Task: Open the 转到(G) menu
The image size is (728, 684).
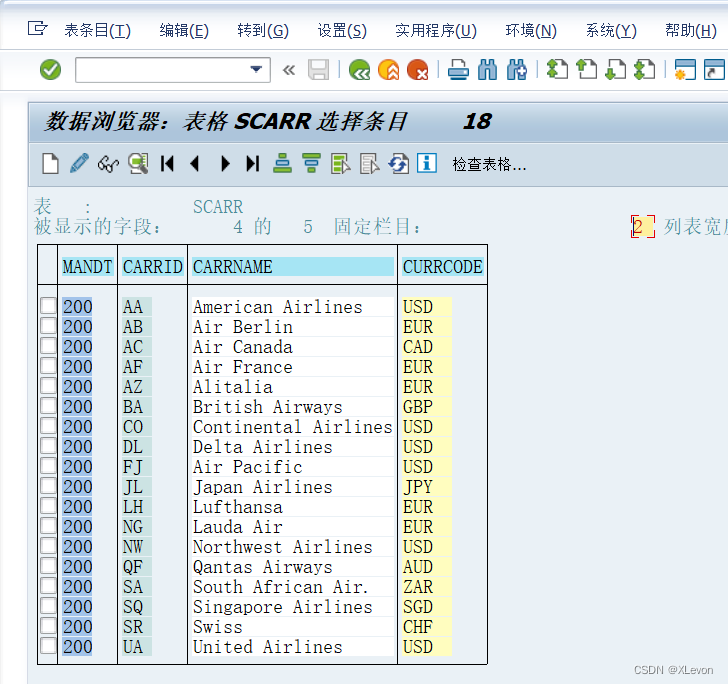Action: pyautogui.click(x=263, y=31)
